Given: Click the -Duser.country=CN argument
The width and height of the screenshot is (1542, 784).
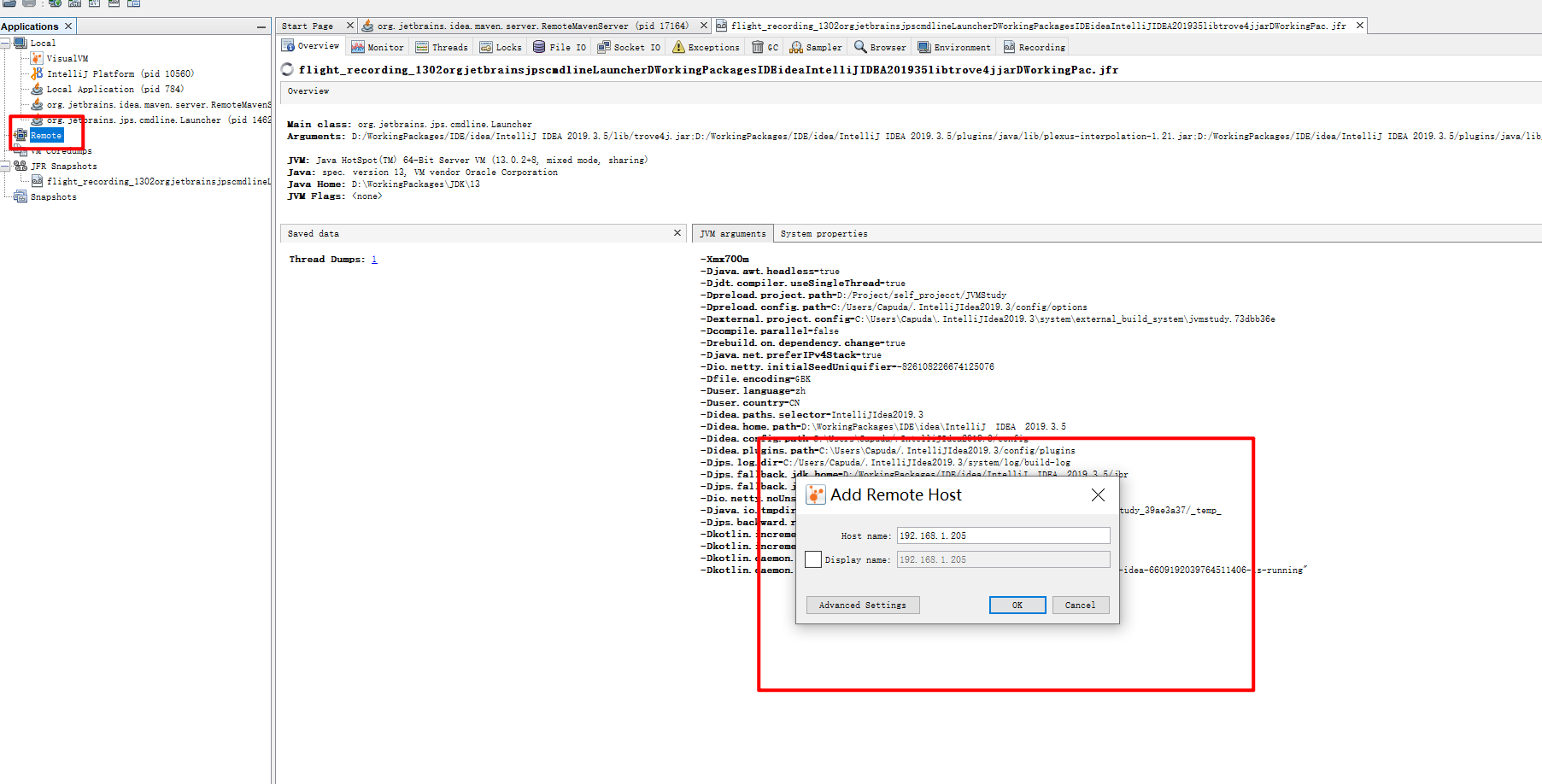Looking at the screenshot, I should point(750,402).
